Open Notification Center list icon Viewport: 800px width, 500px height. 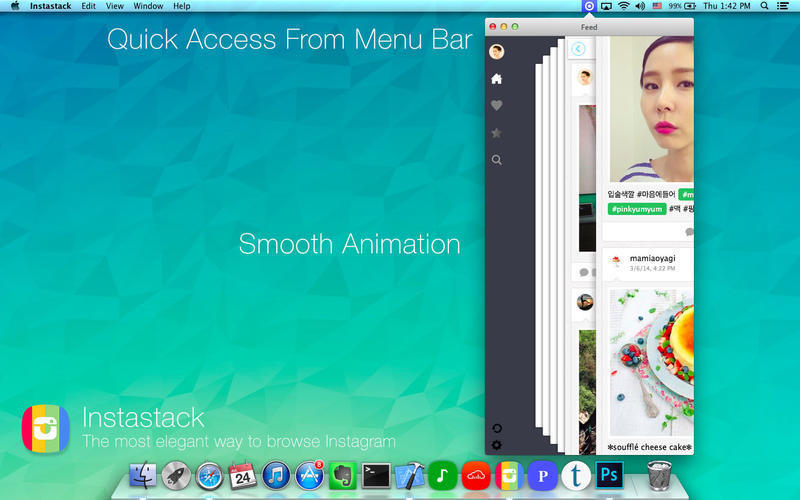(783, 6)
